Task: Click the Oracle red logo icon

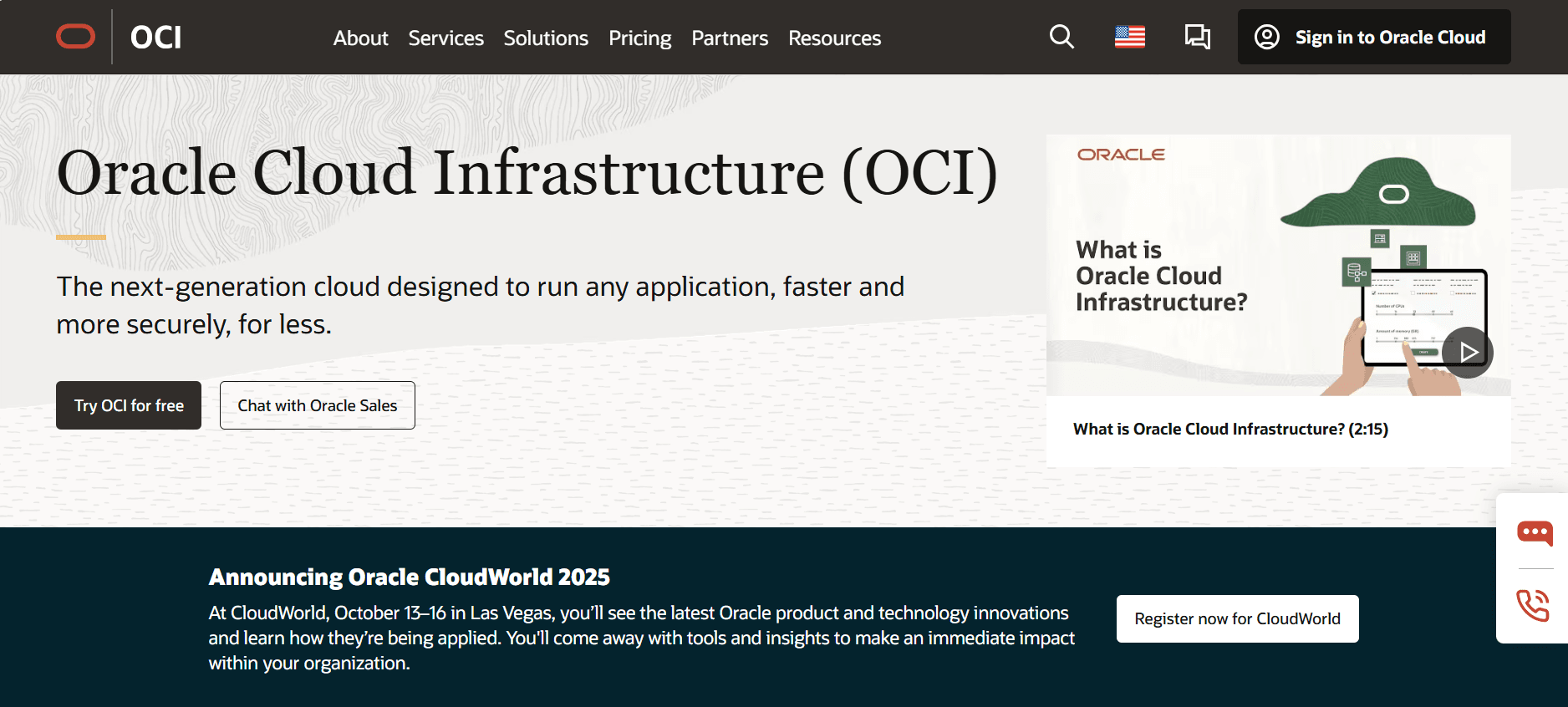Action: click(75, 37)
